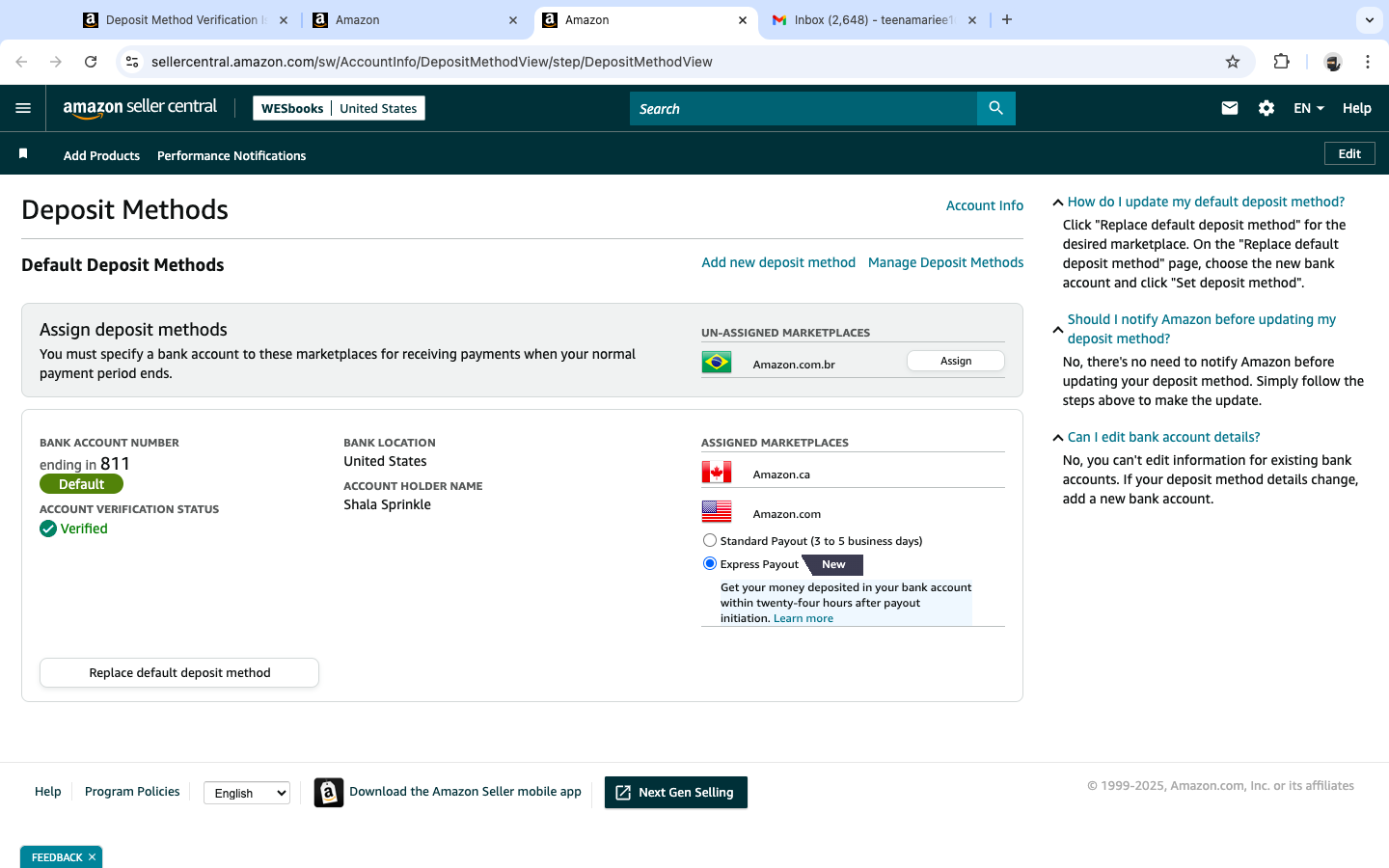
Task: Select Express Payout radio option
Action: coord(710,564)
